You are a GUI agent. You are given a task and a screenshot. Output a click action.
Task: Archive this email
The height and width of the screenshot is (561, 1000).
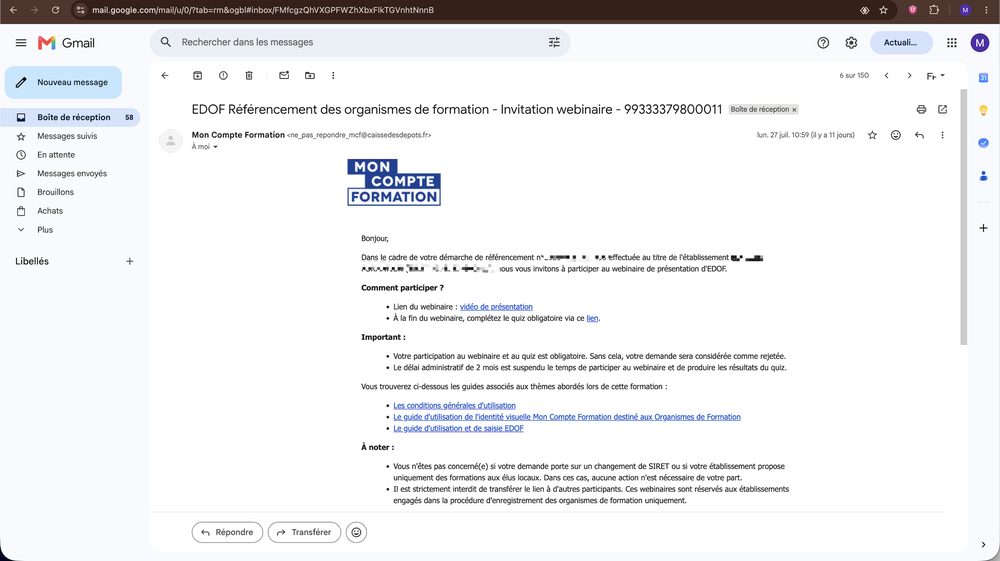[198, 75]
